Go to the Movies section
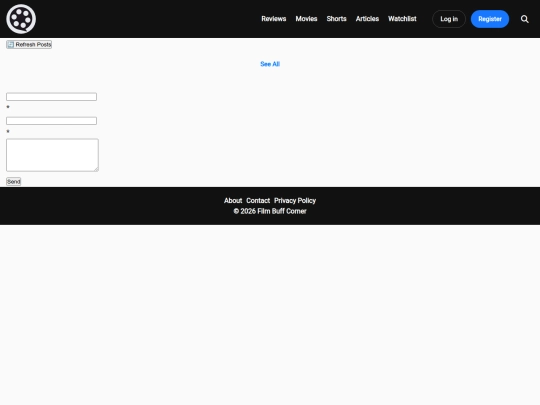Viewport: 540px width, 405px height. (306, 19)
